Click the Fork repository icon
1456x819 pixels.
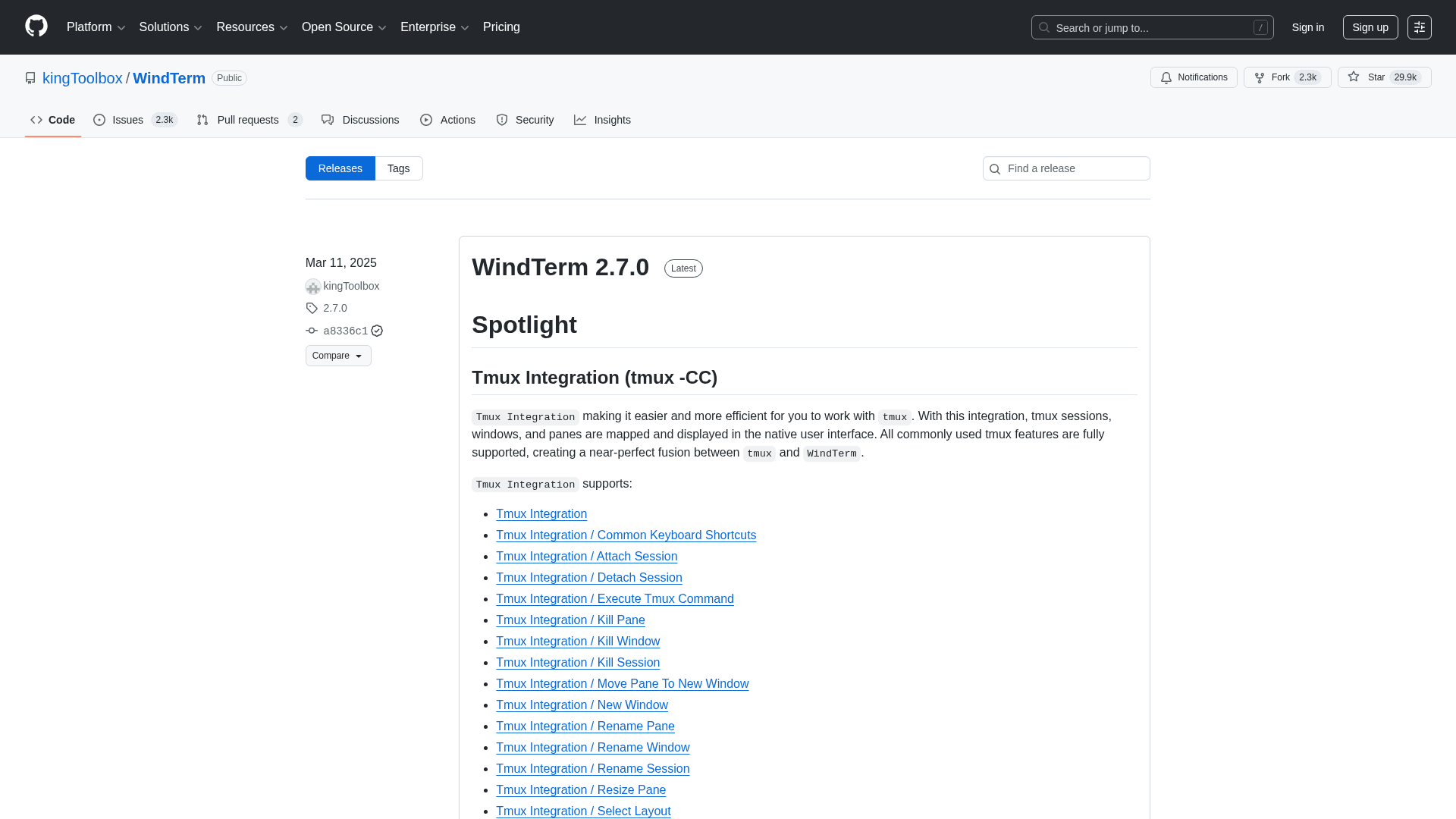(1260, 77)
